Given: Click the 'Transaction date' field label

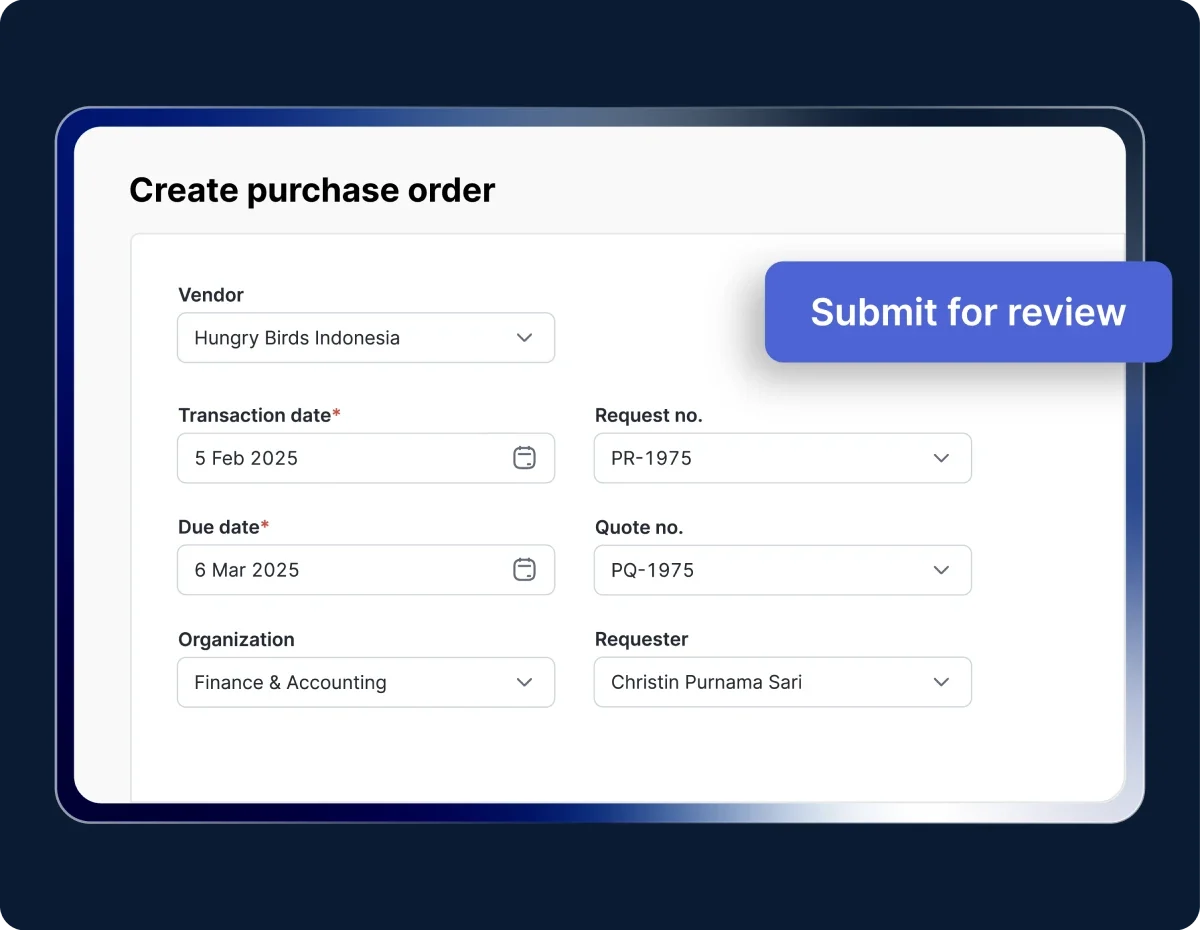Looking at the screenshot, I should coord(255,415).
